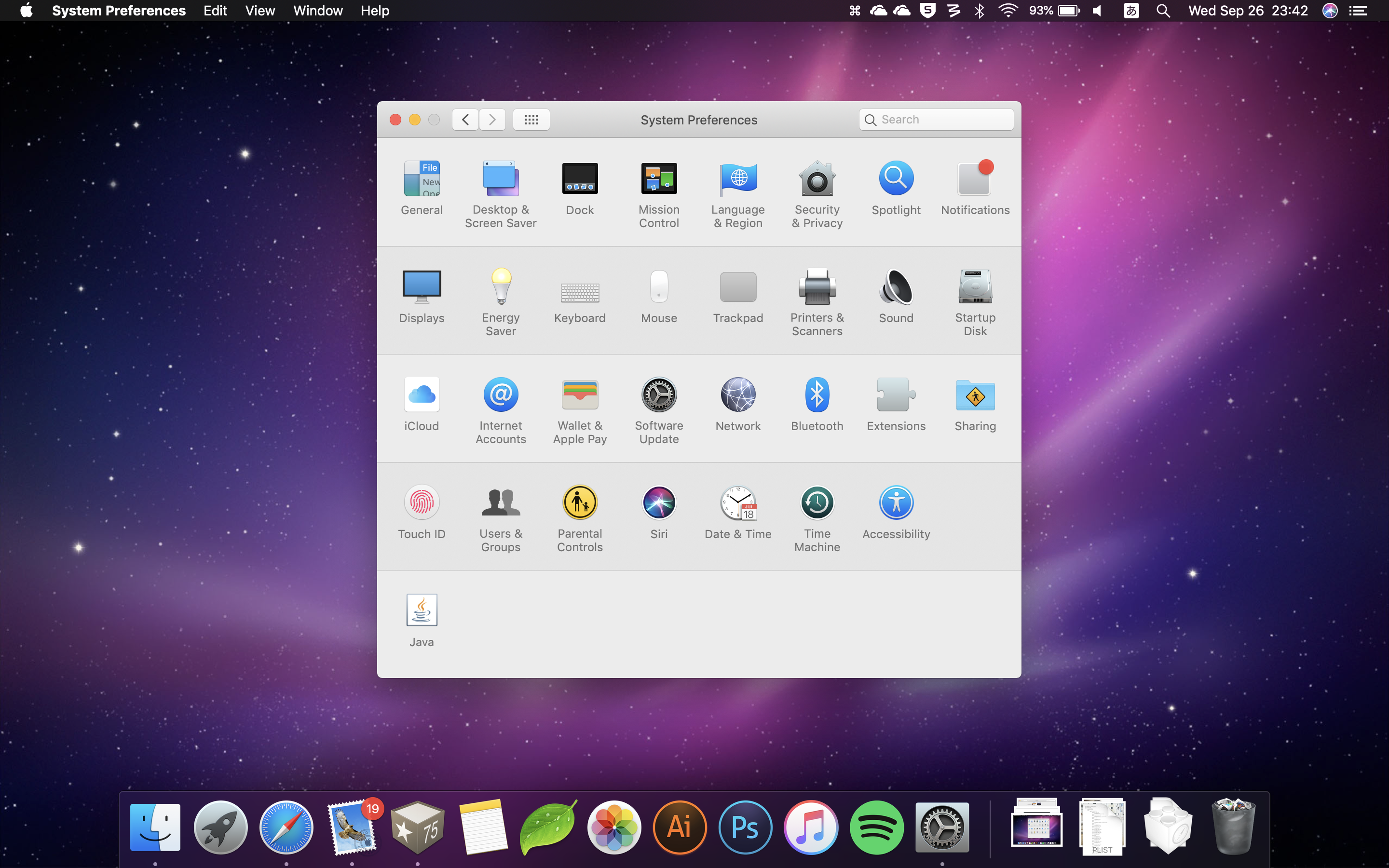
Task: Open the View menu
Action: click(260, 10)
